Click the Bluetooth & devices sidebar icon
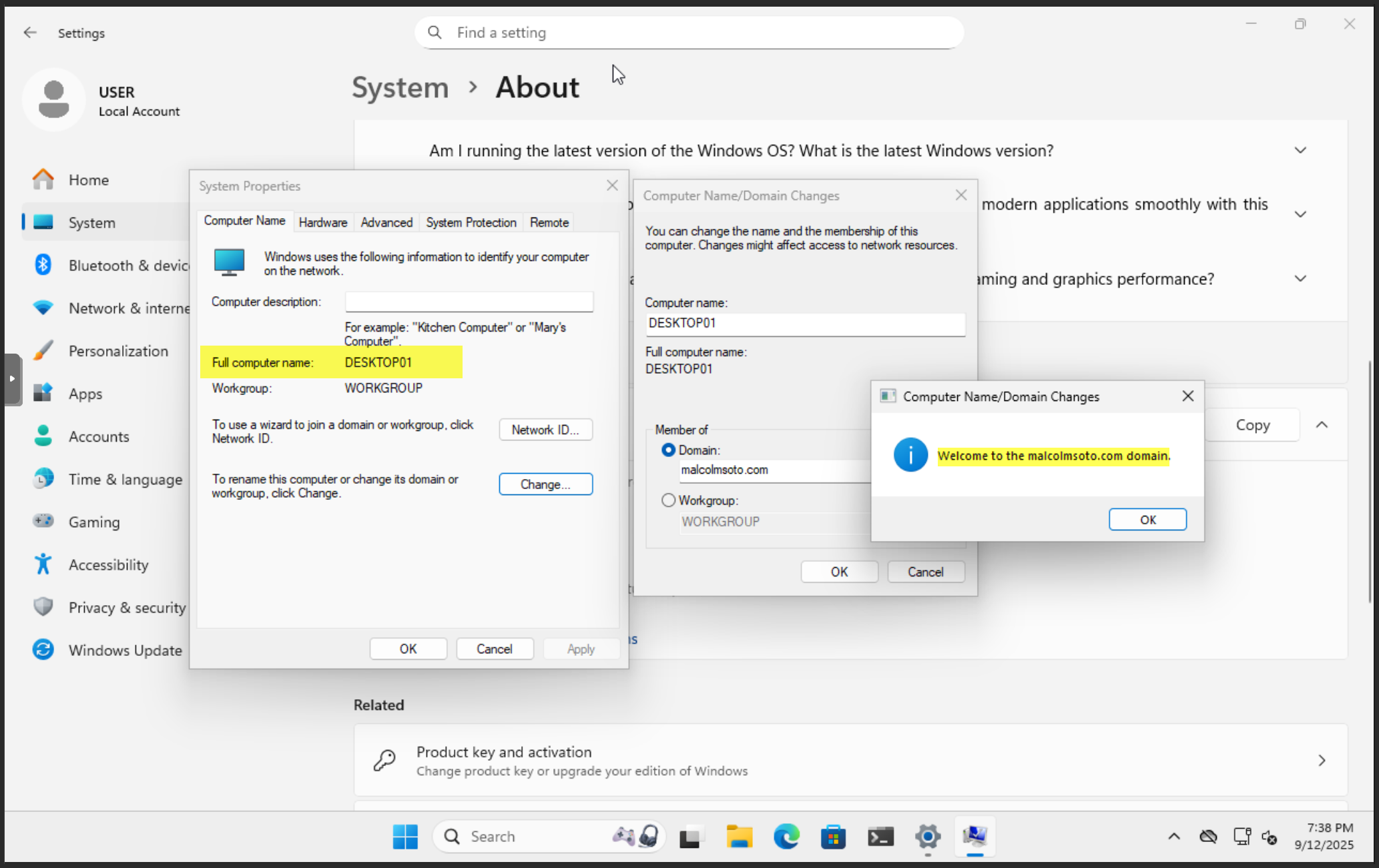 tap(43, 265)
